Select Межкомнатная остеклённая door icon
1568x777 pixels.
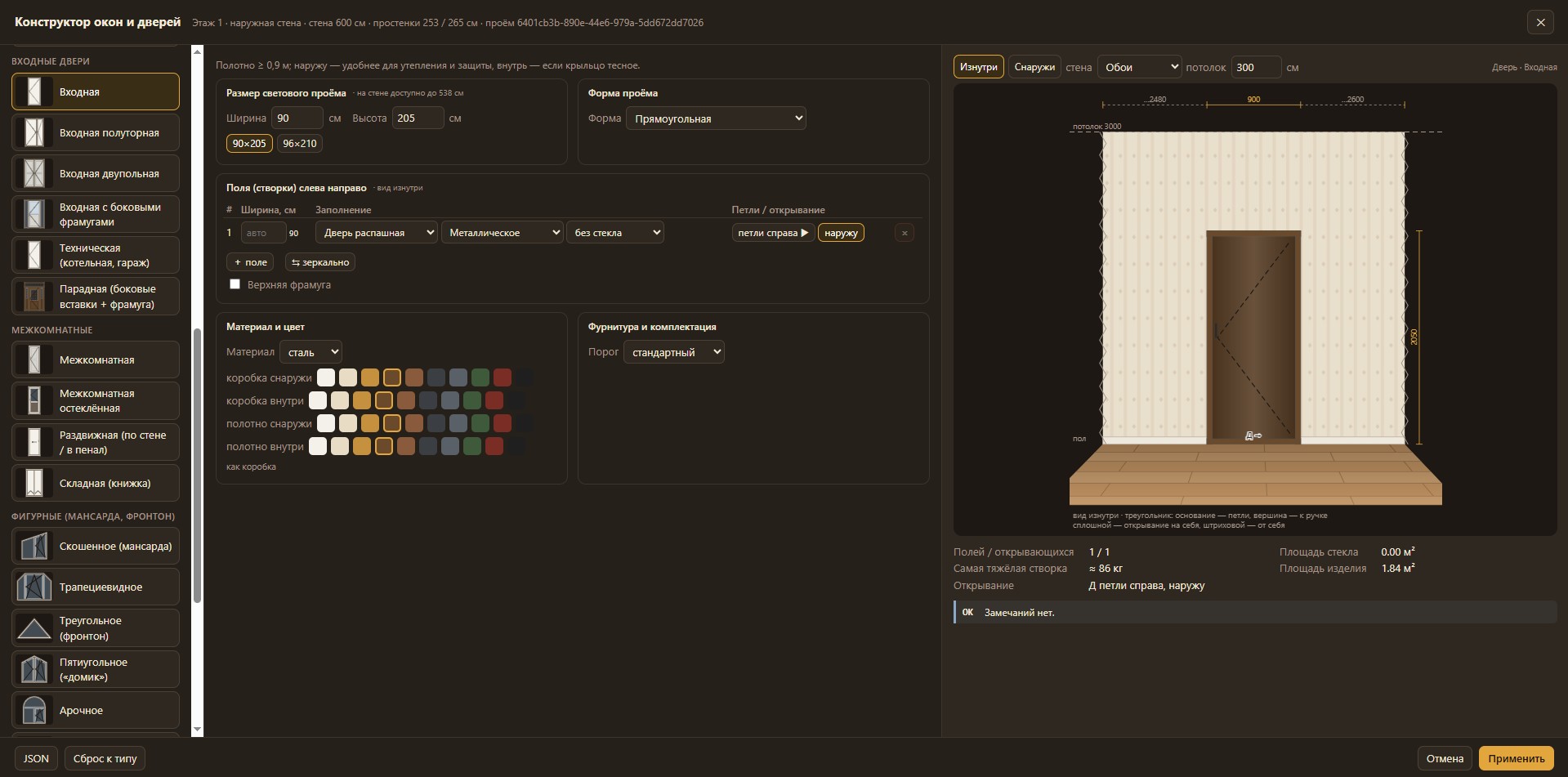click(34, 400)
